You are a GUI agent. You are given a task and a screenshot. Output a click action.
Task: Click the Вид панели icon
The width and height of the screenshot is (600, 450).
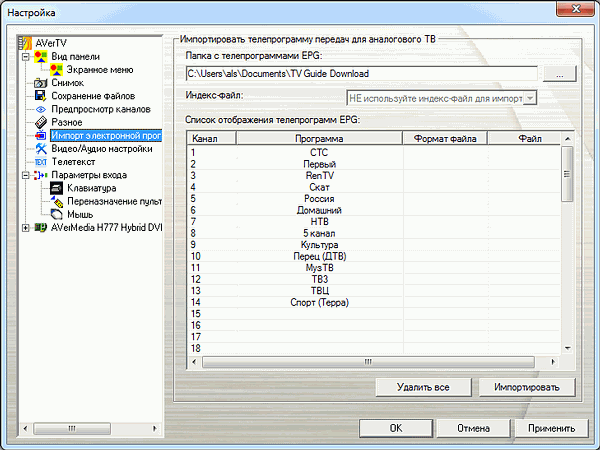tap(41, 57)
